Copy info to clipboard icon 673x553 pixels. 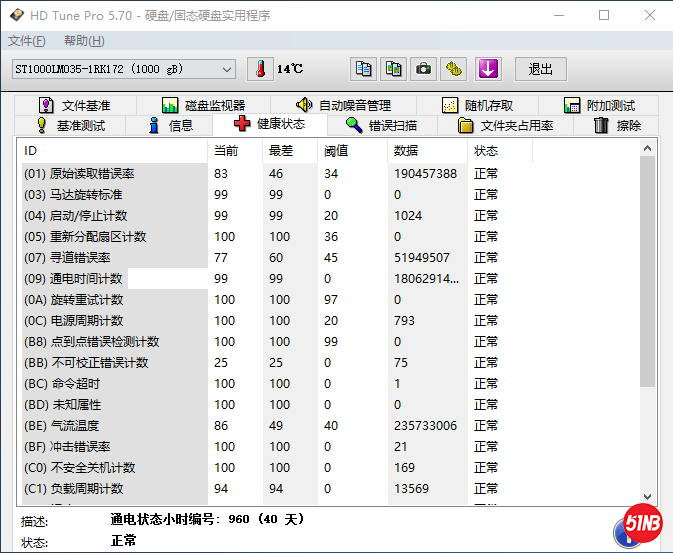point(364,69)
